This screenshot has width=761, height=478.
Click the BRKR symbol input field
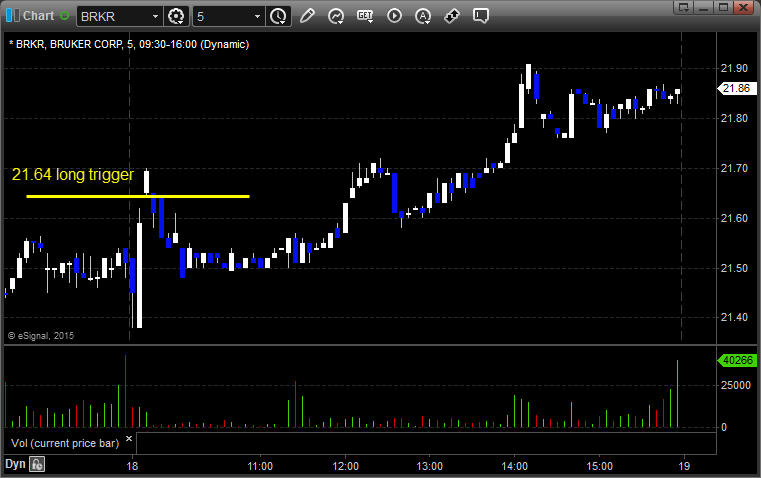[x=113, y=16]
